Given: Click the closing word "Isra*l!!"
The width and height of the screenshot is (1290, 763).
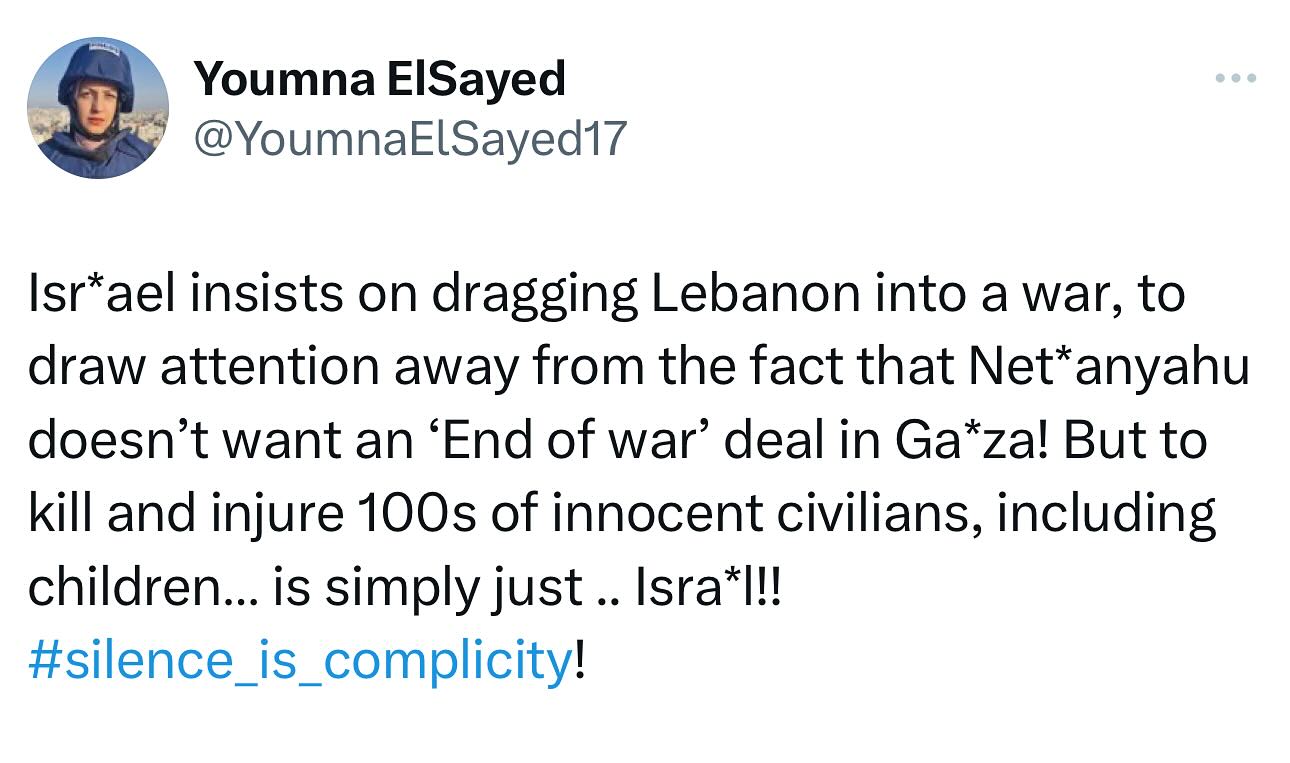Looking at the screenshot, I should pyautogui.click(x=712, y=588).
